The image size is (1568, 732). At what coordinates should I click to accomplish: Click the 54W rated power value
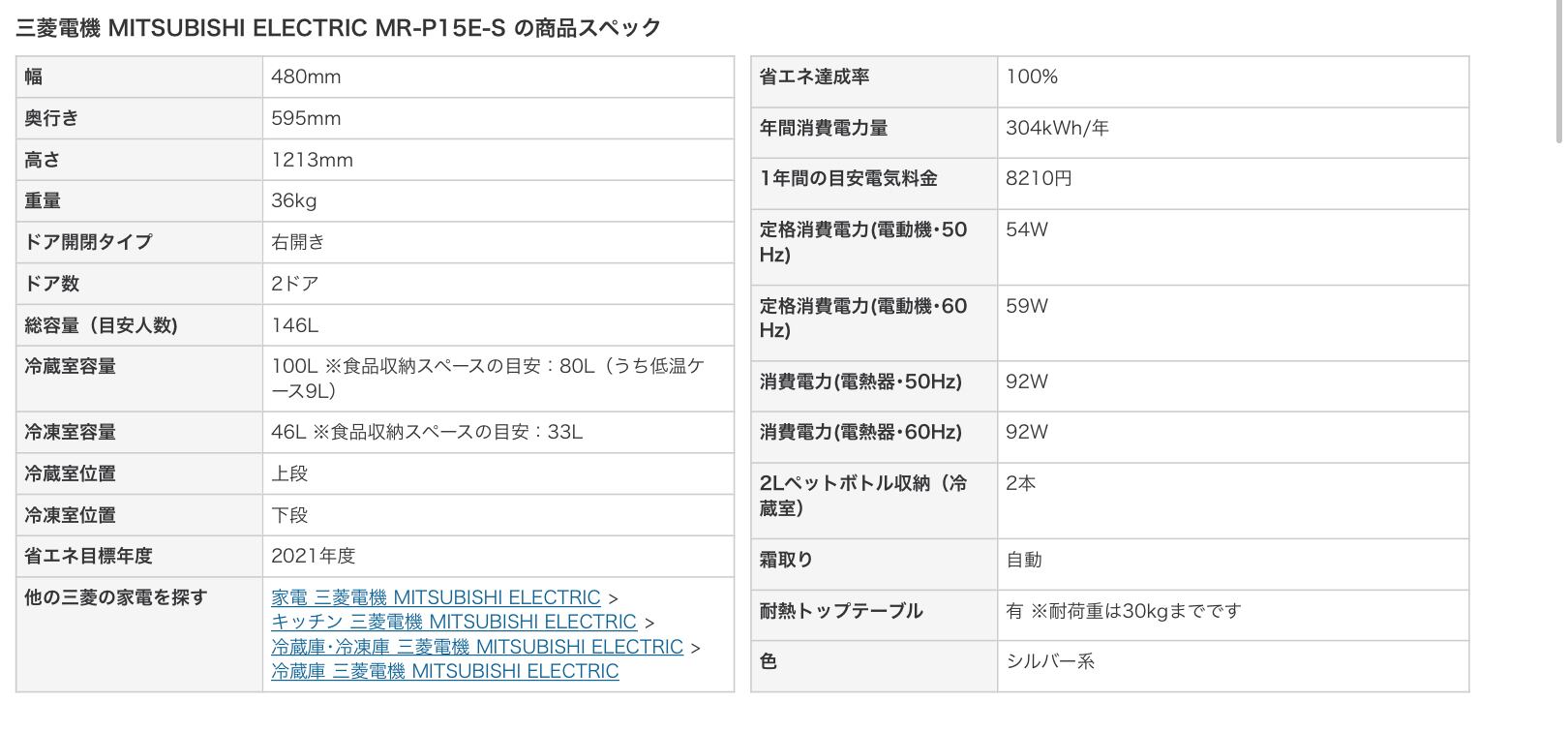pyautogui.click(x=1027, y=229)
